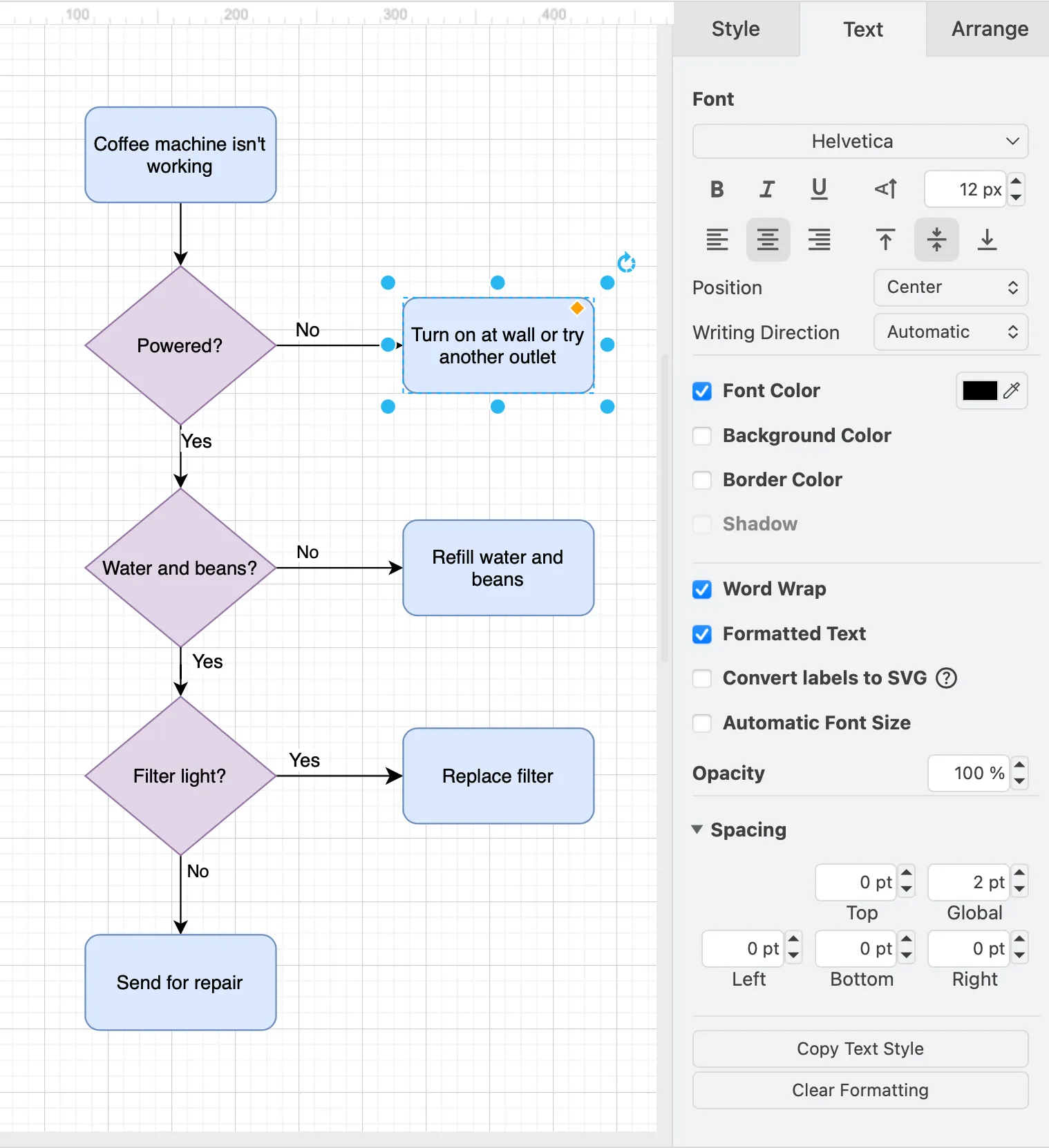Viewport: 1049px width, 1148px height.
Task: Uncheck the Formatted Text checkbox
Action: click(702, 634)
